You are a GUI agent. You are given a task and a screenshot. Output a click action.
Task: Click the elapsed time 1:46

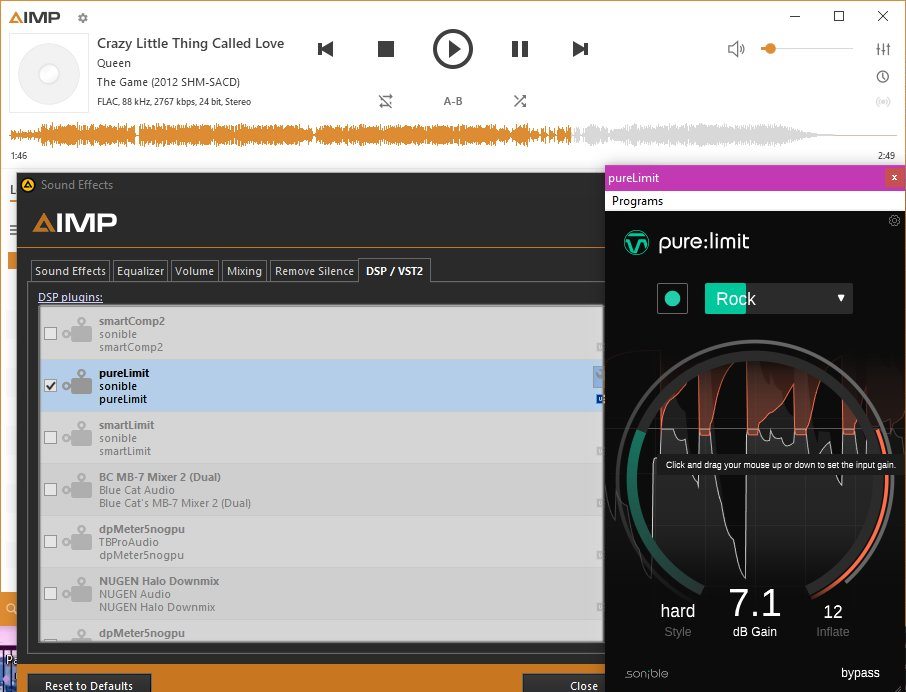click(18, 155)
